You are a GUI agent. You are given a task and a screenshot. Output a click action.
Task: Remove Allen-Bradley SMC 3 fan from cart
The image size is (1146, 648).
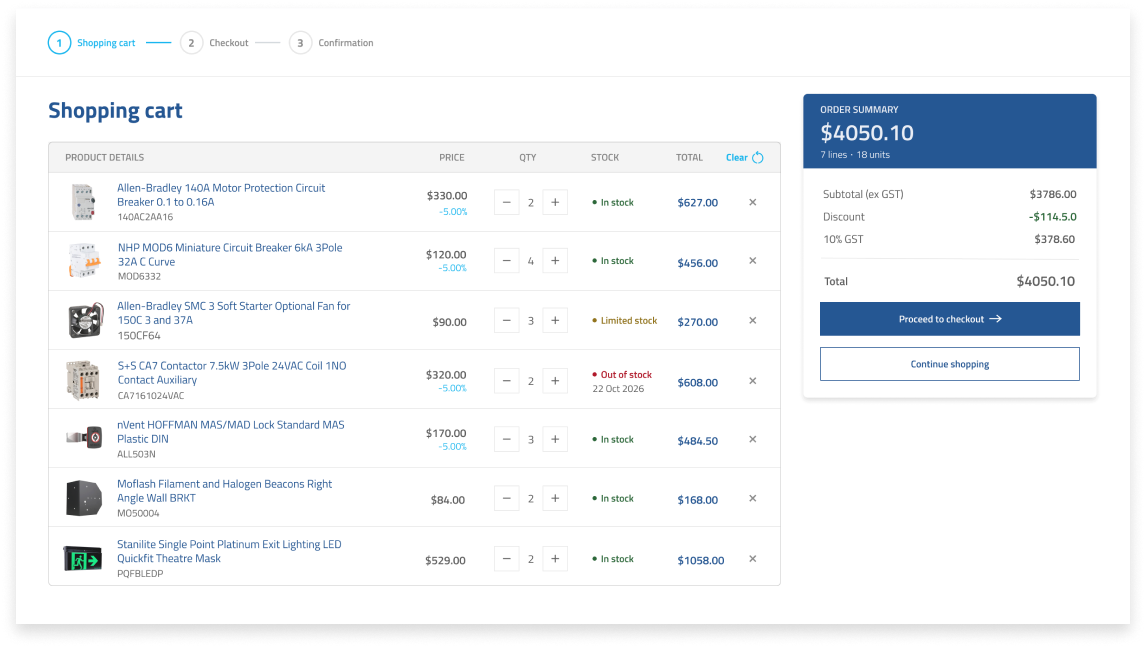tap(753, 321)
